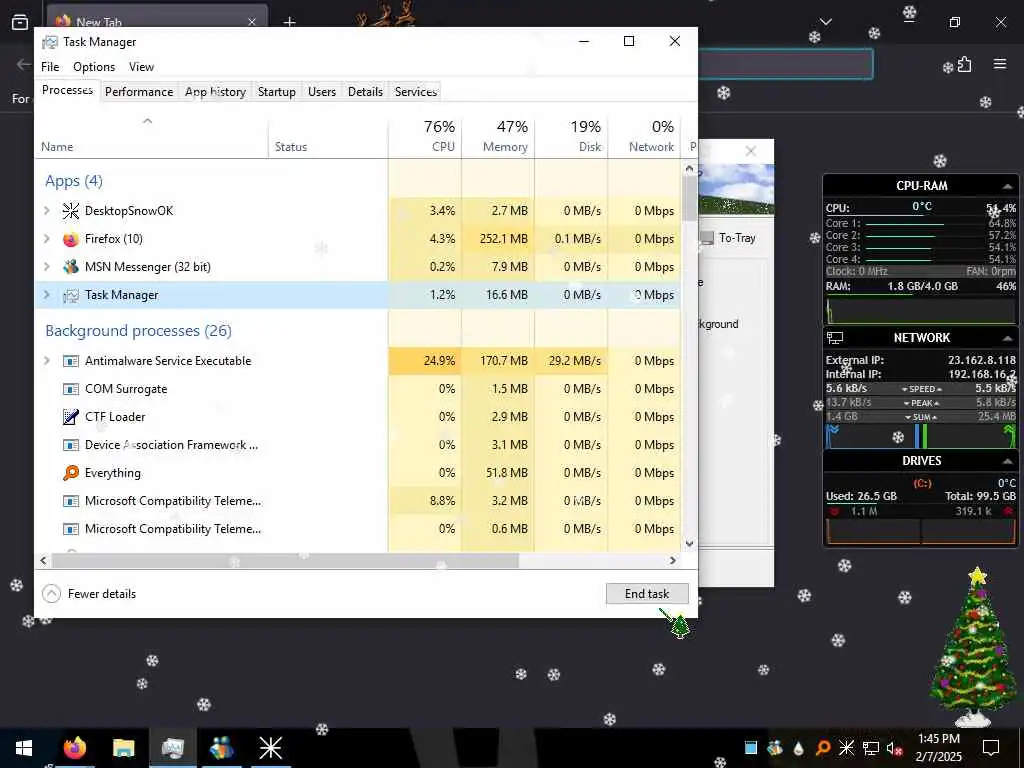Click the Firefox extensions puzzle icon
The height and width of the screenshot is (768, 1024).
coord(964,64)
